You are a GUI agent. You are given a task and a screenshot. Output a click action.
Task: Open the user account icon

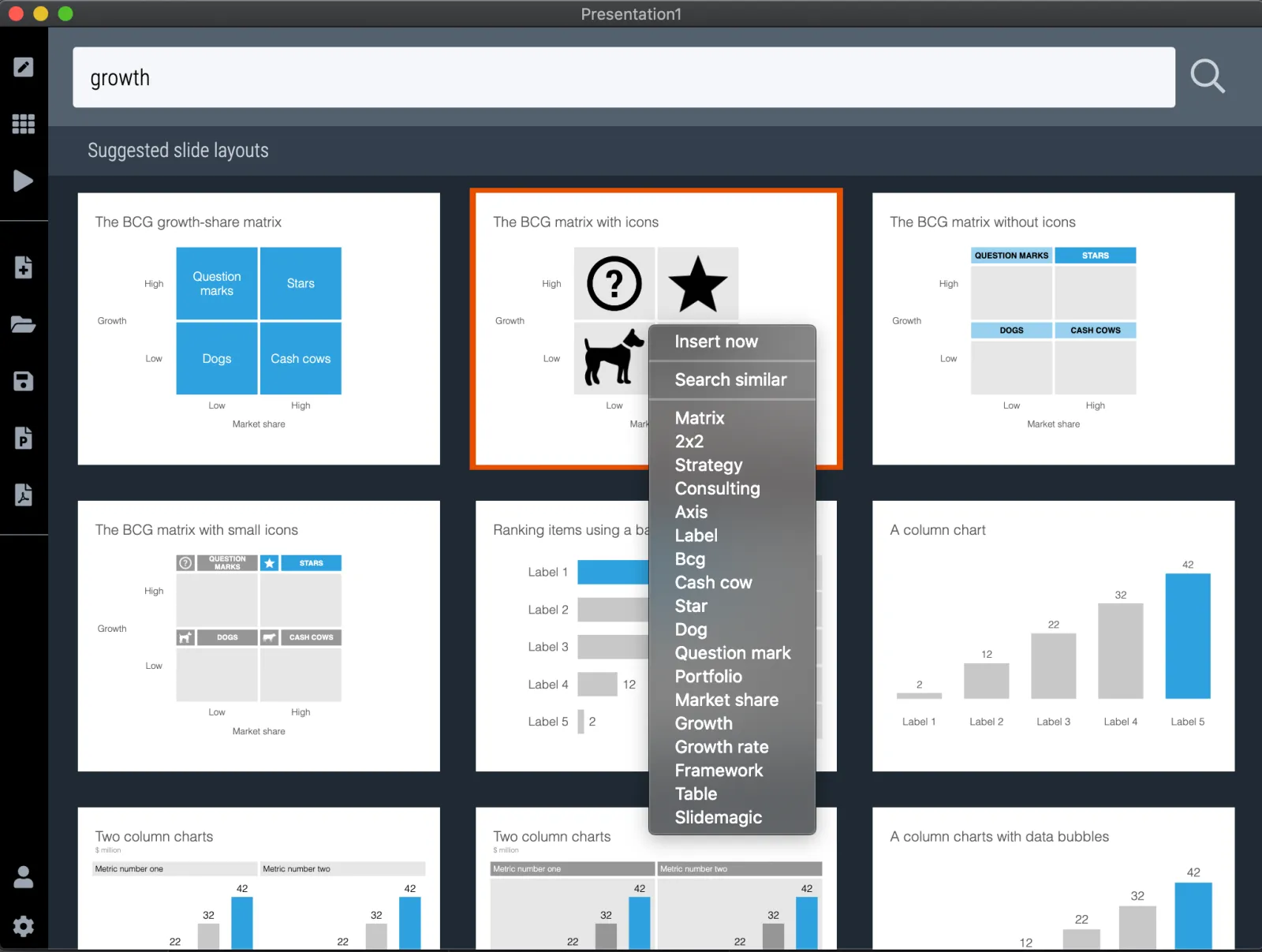(24, 877)
